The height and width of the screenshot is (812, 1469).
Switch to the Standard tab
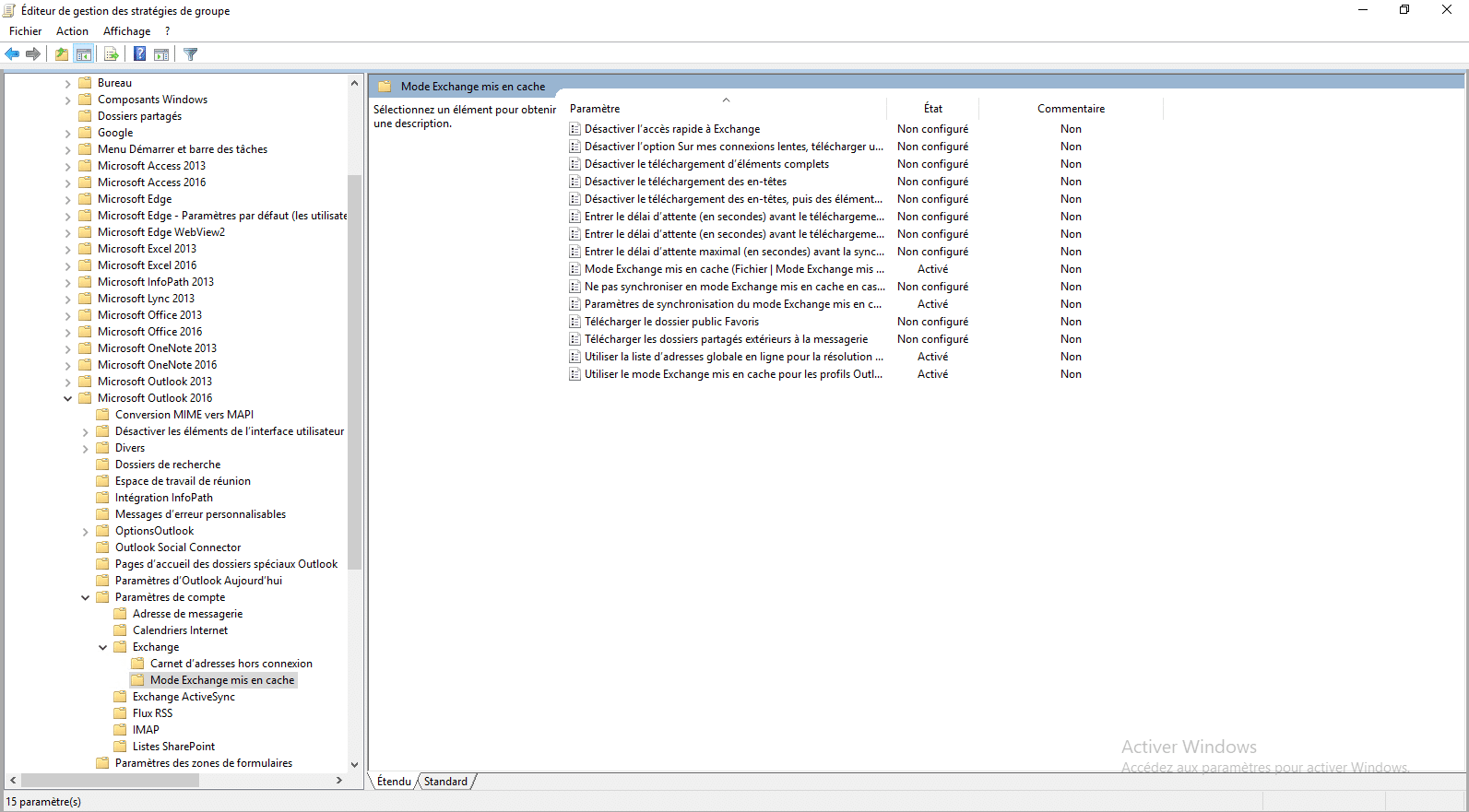pyautogui.click(x=445, y=782)
